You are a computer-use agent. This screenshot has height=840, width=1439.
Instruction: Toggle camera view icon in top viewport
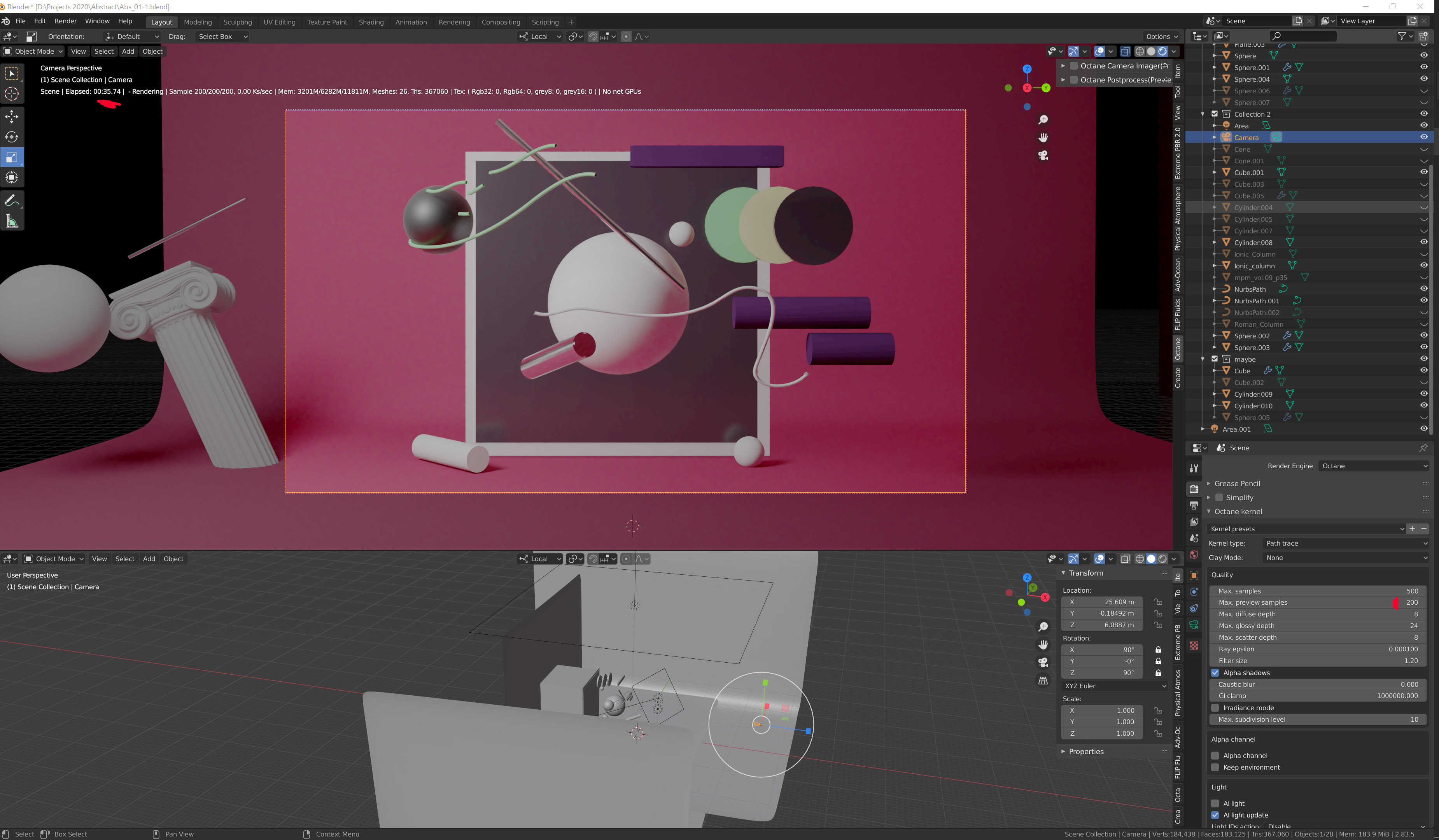pos(1043,155)
